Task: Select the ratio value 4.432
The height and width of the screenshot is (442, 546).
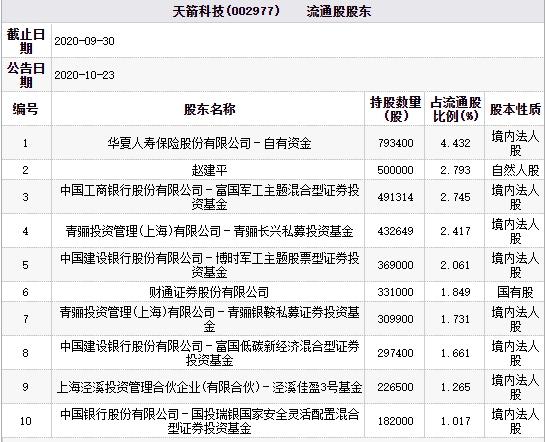Action: click(455, 143)
